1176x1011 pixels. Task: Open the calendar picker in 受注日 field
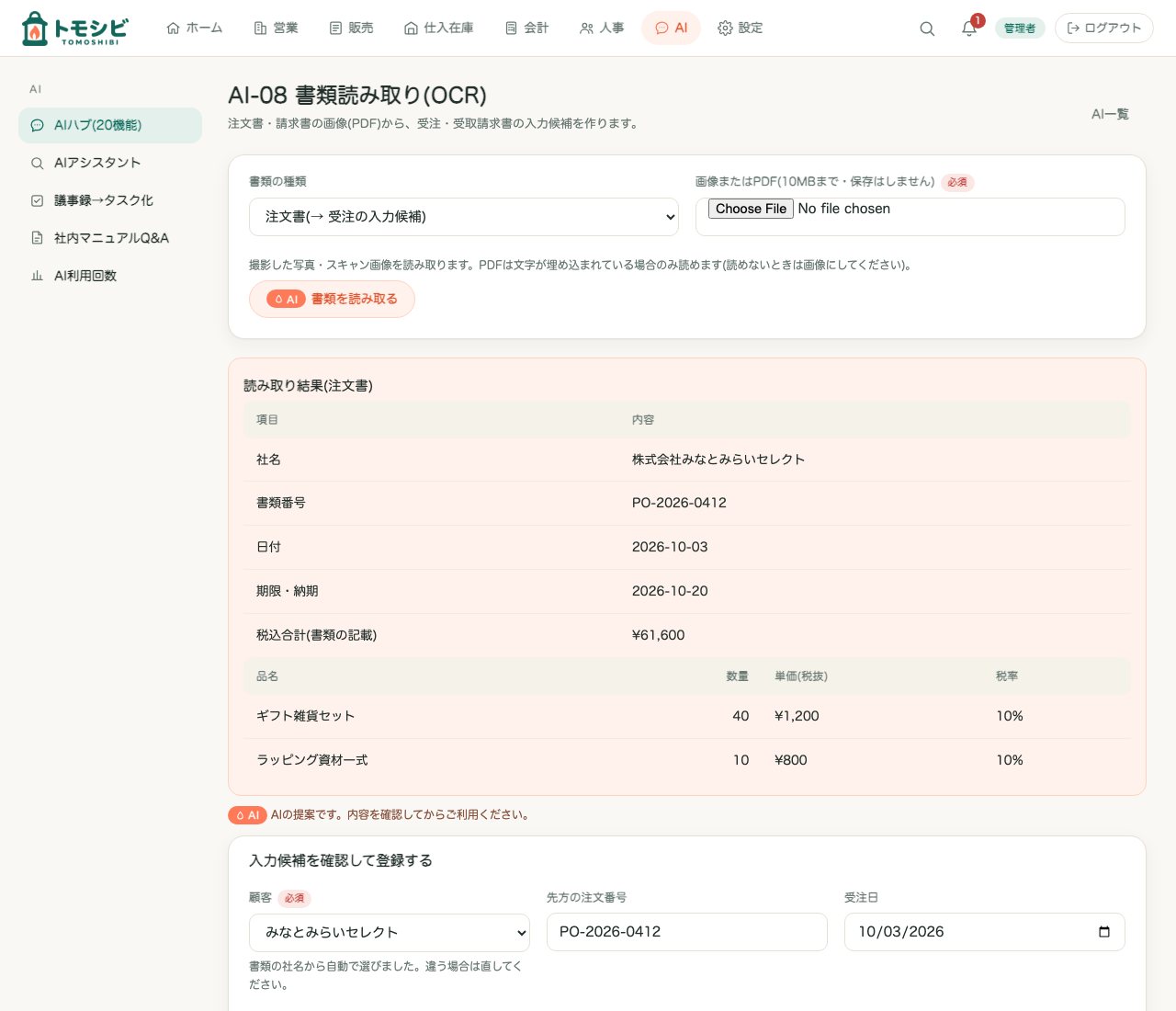[x=1104, y=932]
